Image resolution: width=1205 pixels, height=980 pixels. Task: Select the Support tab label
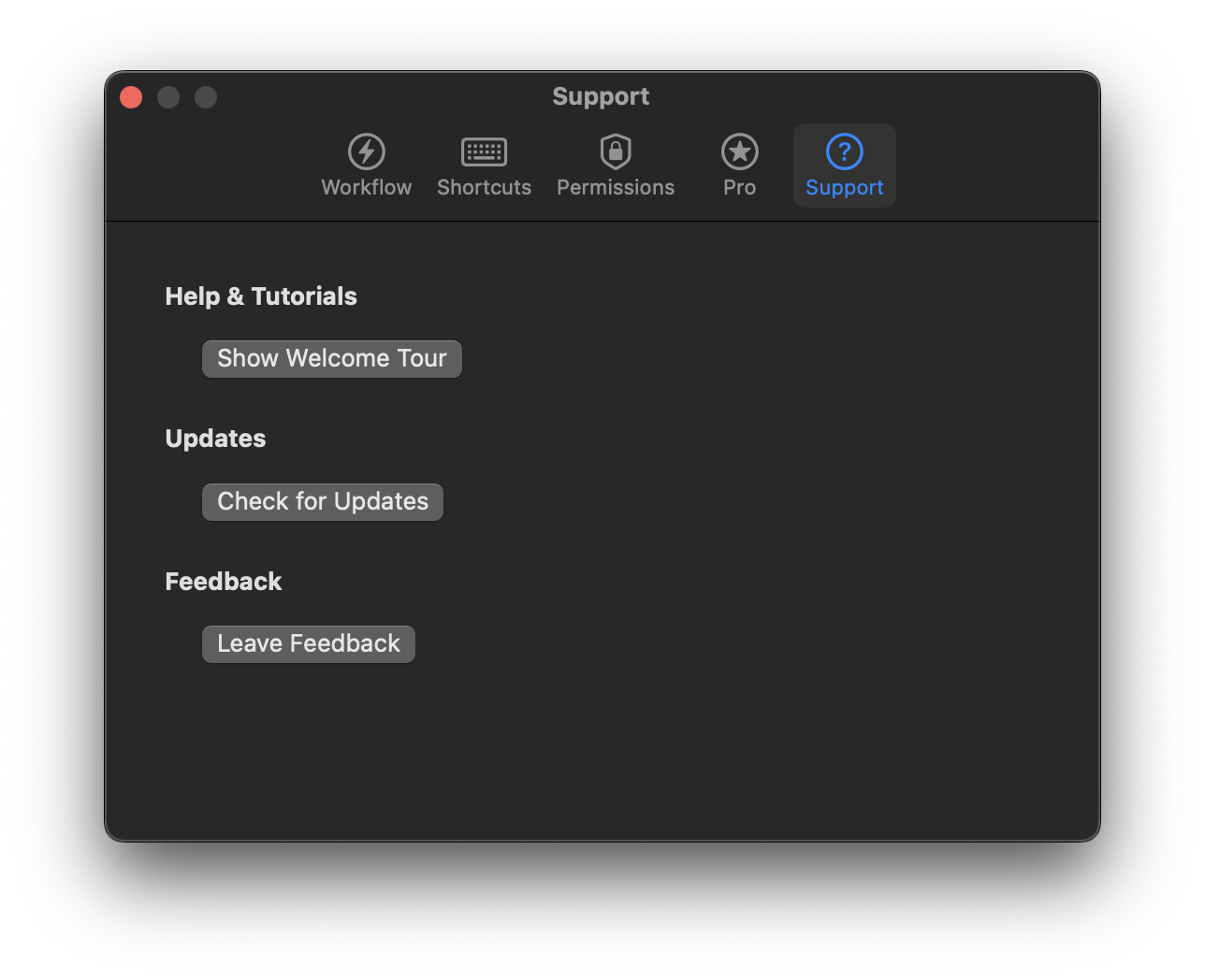pyautogui.click(x=844, y=188)
